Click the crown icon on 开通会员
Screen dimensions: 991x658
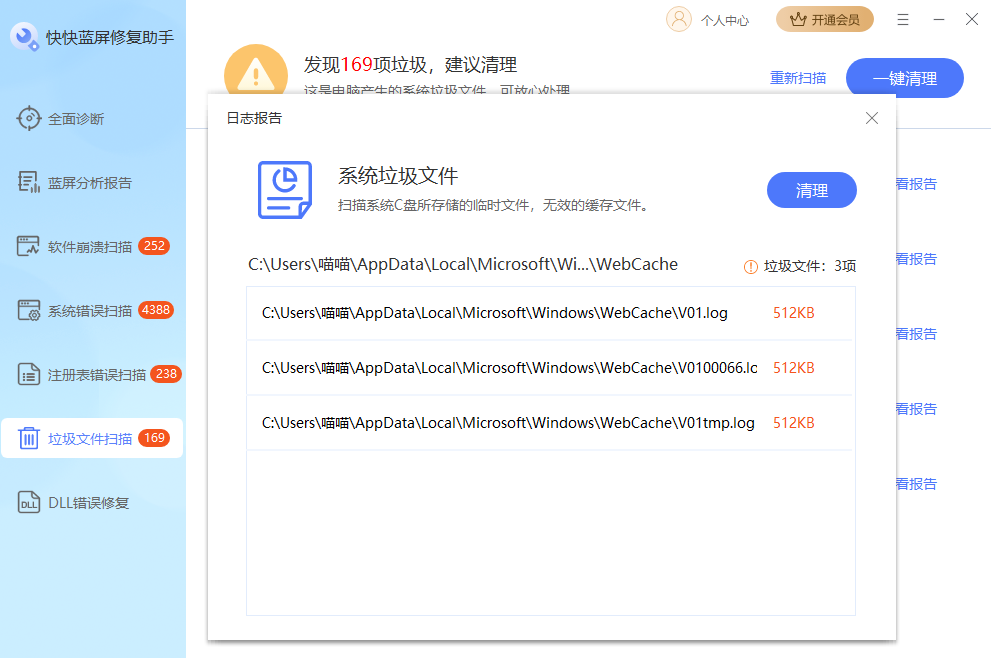[798, 19]
